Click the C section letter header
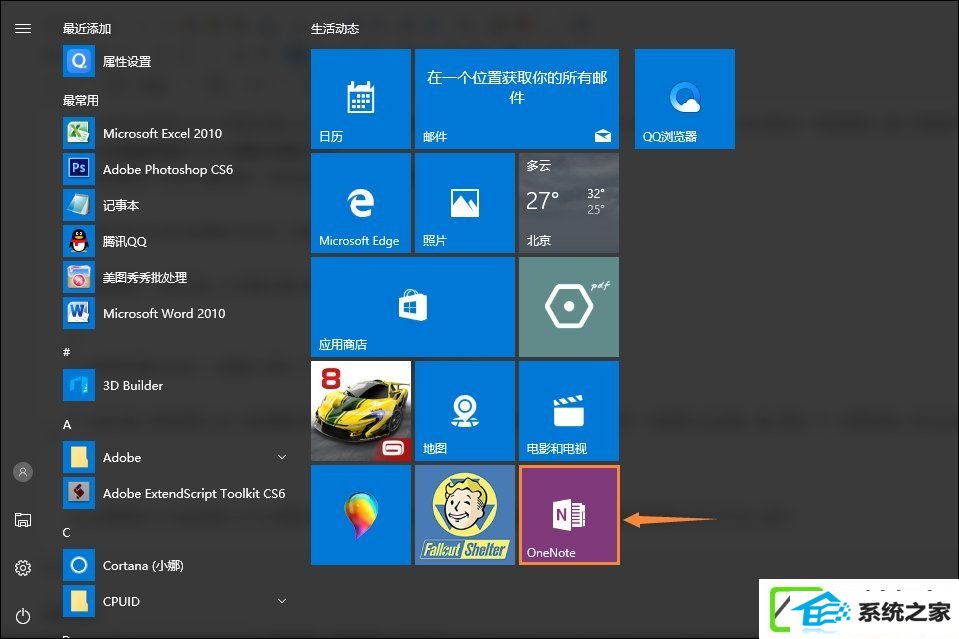The width and height of the screenshot is (959, 639). 67,533
